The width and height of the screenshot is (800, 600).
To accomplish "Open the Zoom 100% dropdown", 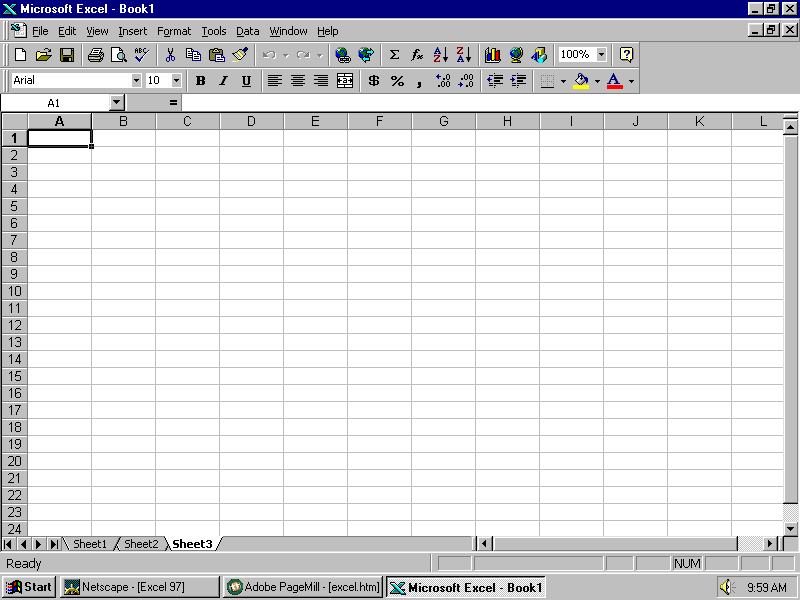I will click(602, 54).
